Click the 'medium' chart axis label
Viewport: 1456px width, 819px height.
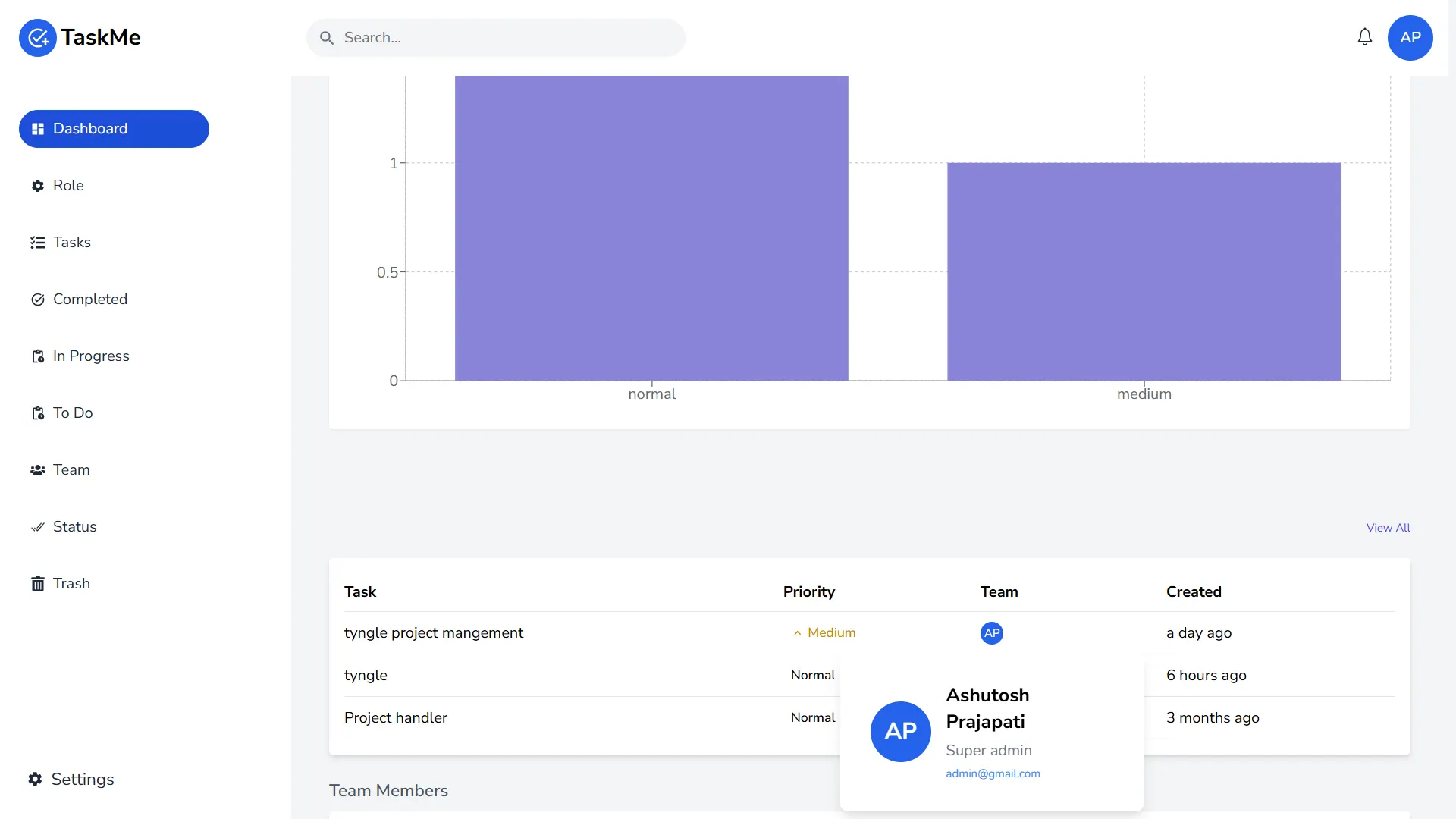click(1144, 394)
